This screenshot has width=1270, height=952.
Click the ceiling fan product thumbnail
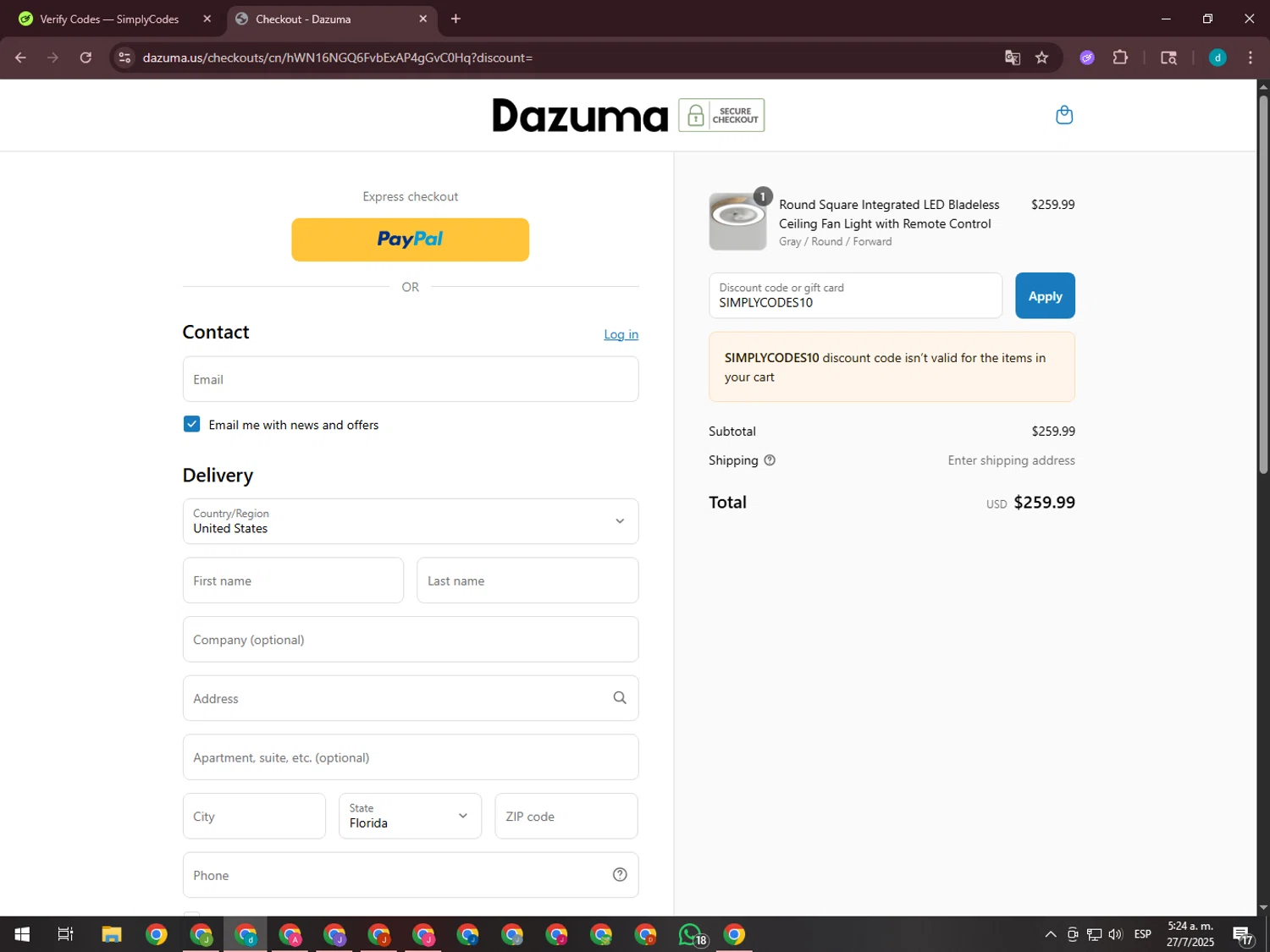737,222
